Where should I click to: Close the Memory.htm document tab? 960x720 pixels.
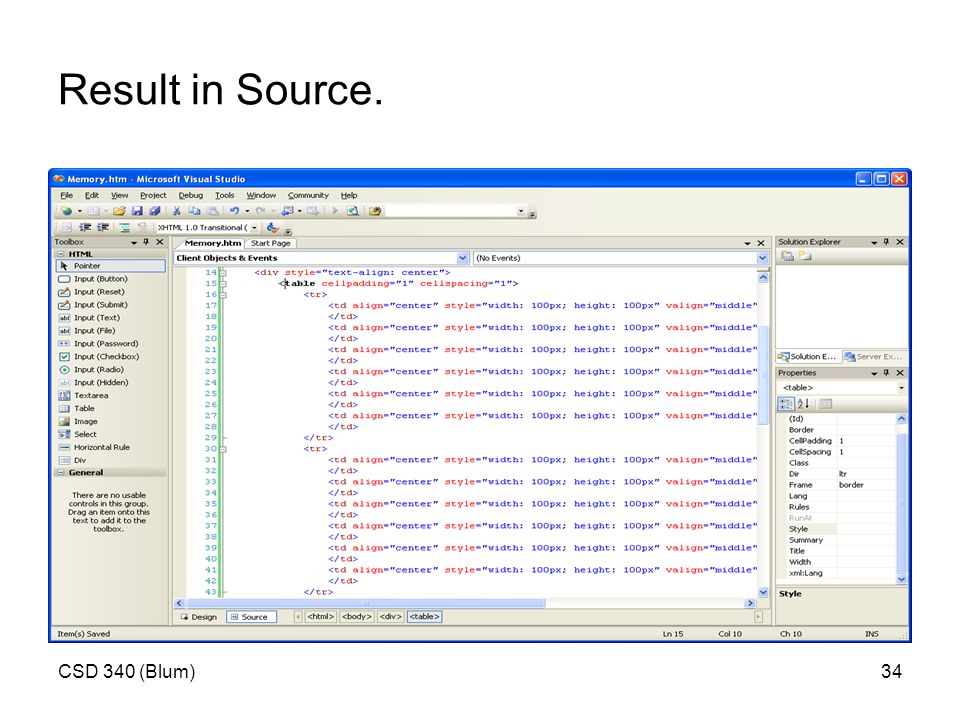coord(761,243)
